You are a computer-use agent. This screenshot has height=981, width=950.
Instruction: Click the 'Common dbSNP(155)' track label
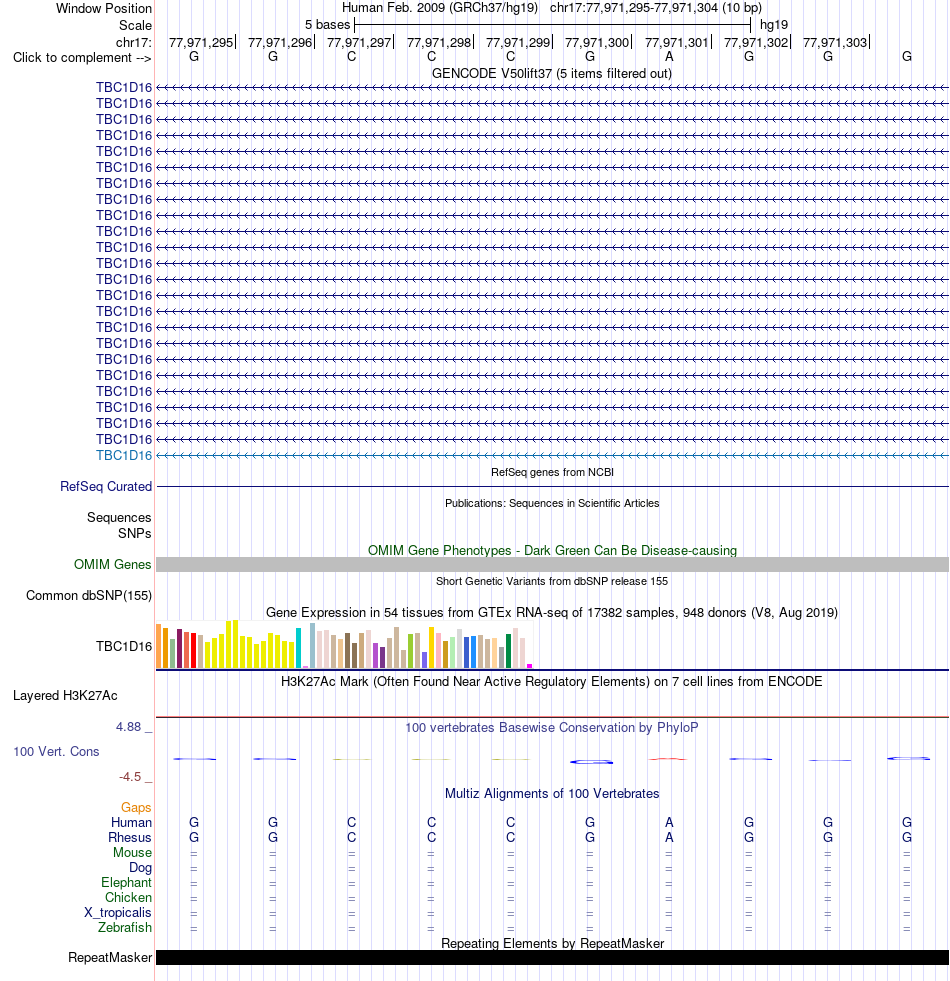point(89,596)
